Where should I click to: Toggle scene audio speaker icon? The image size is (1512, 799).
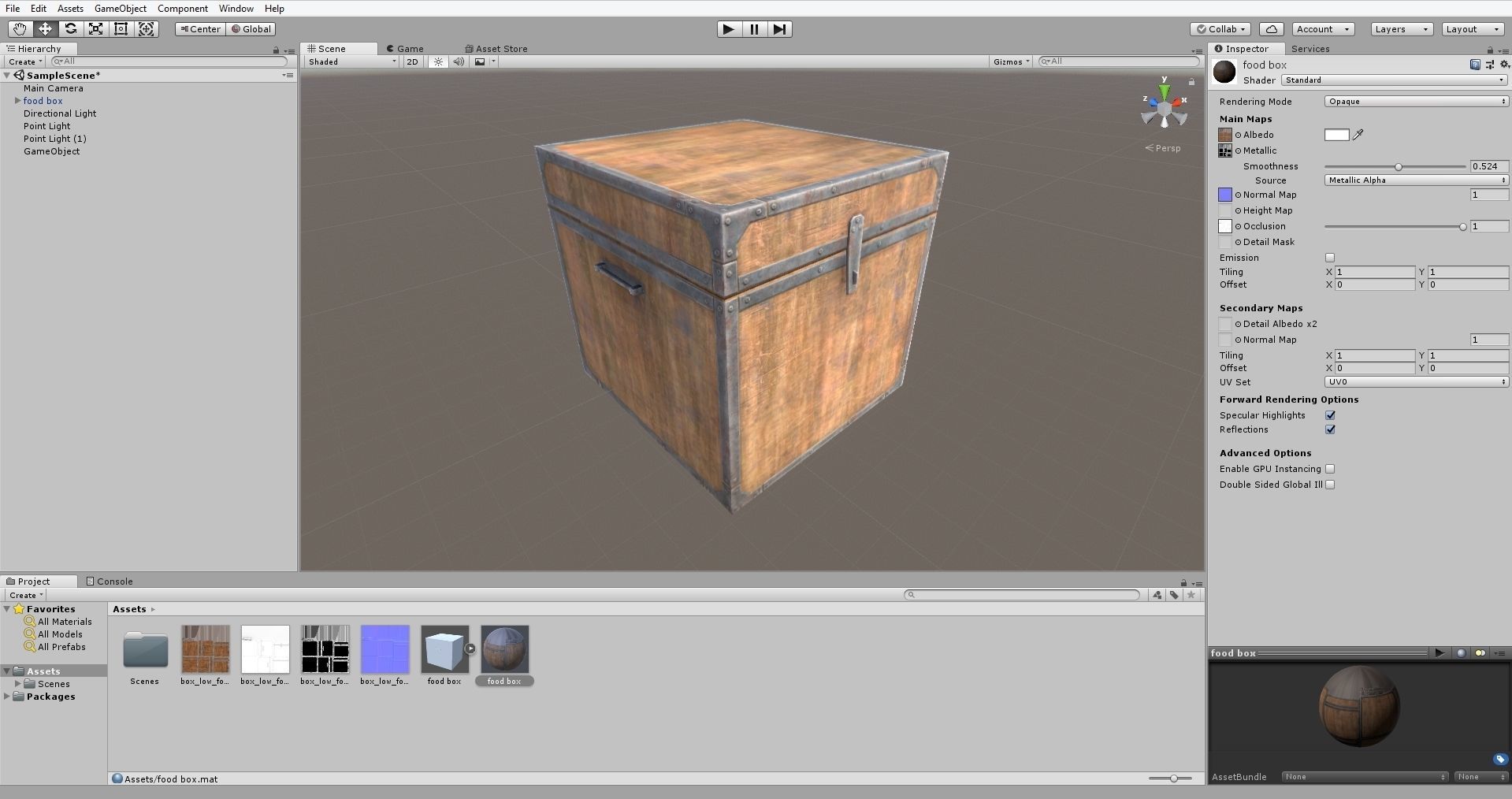coord(458,61)
